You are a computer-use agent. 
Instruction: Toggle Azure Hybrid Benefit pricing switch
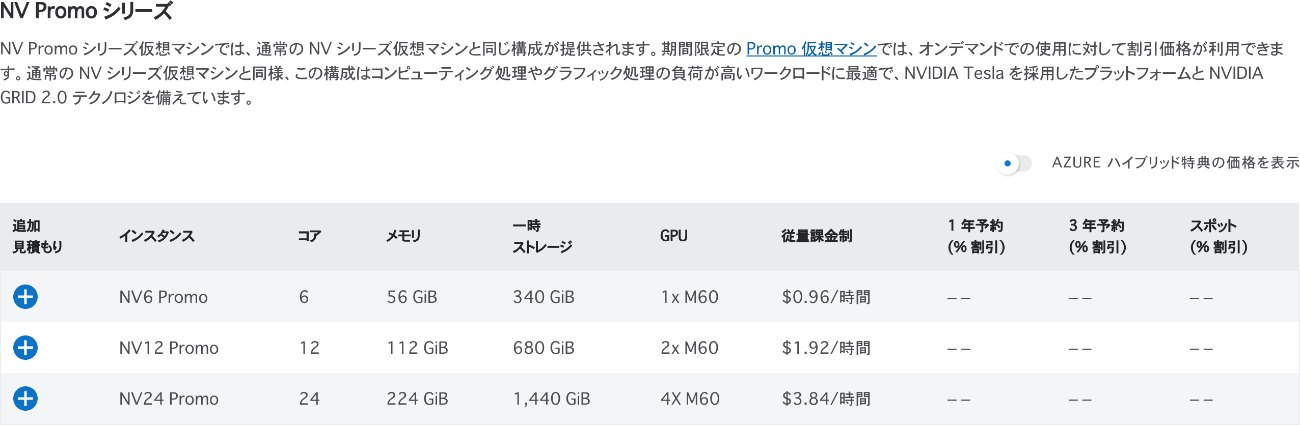pyautogui.click(x=1014, y=163)
